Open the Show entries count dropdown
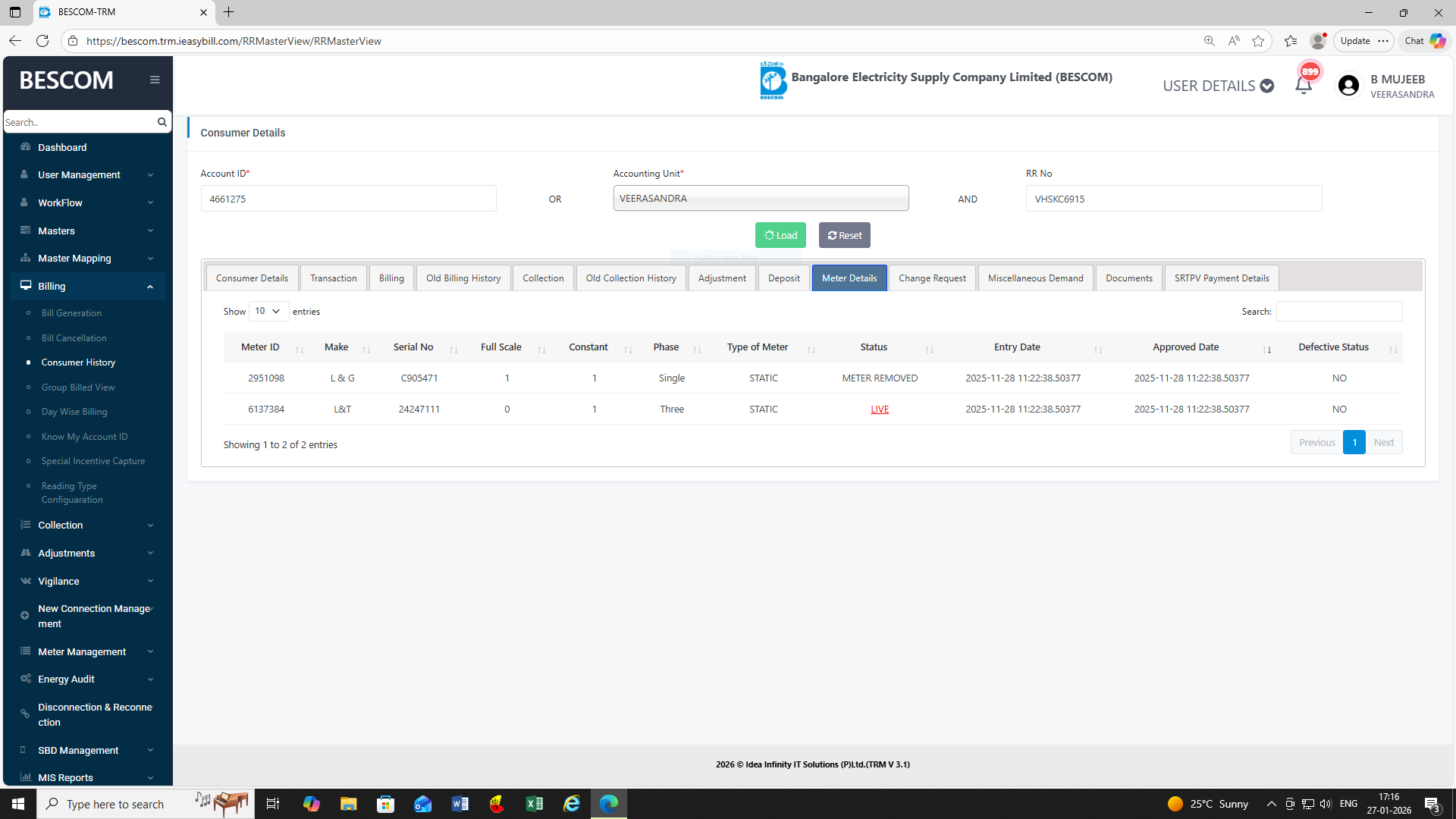 (x=268, y=311)
